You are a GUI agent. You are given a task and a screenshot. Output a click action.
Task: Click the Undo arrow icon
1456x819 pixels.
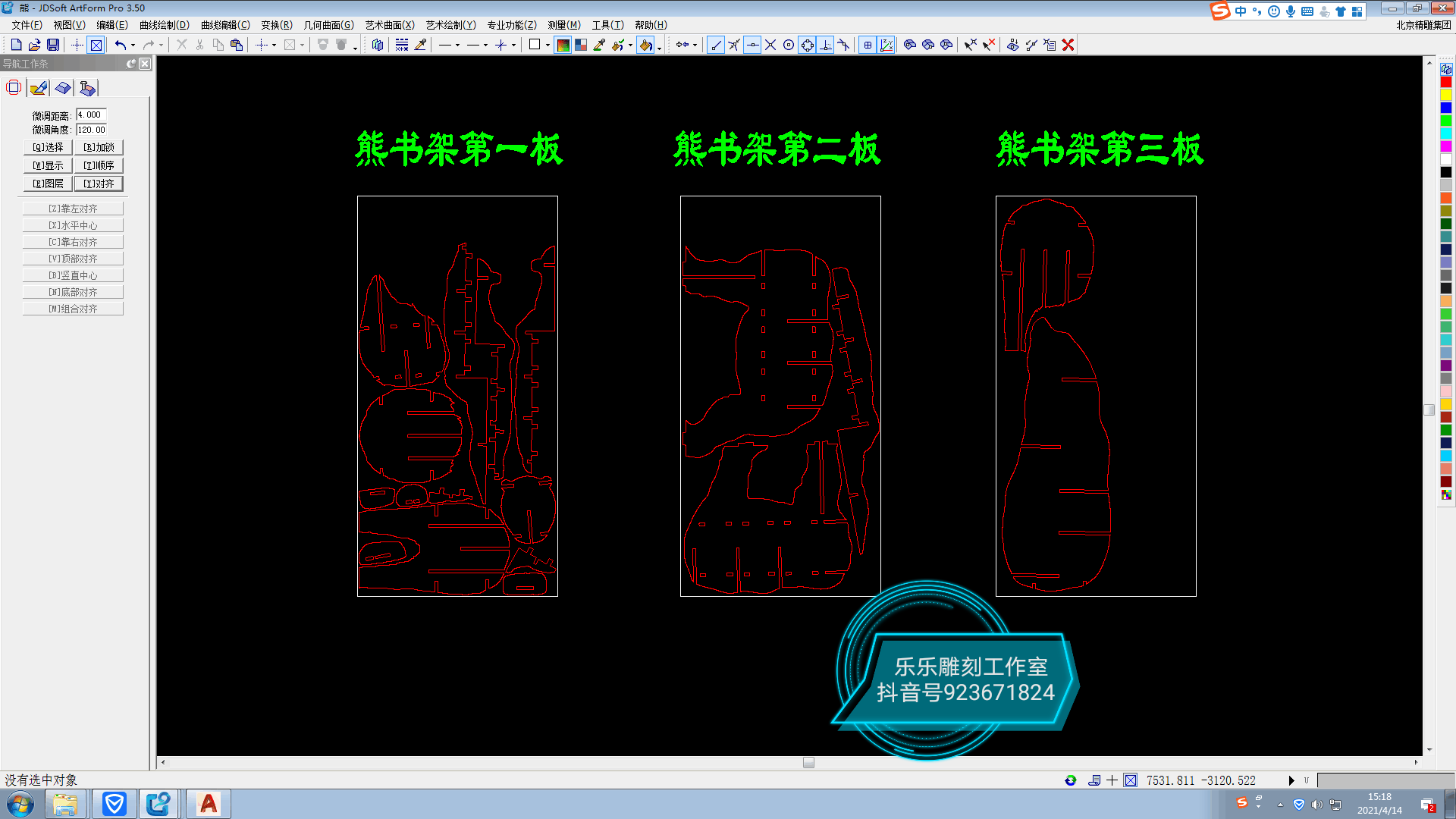(120, 45)
